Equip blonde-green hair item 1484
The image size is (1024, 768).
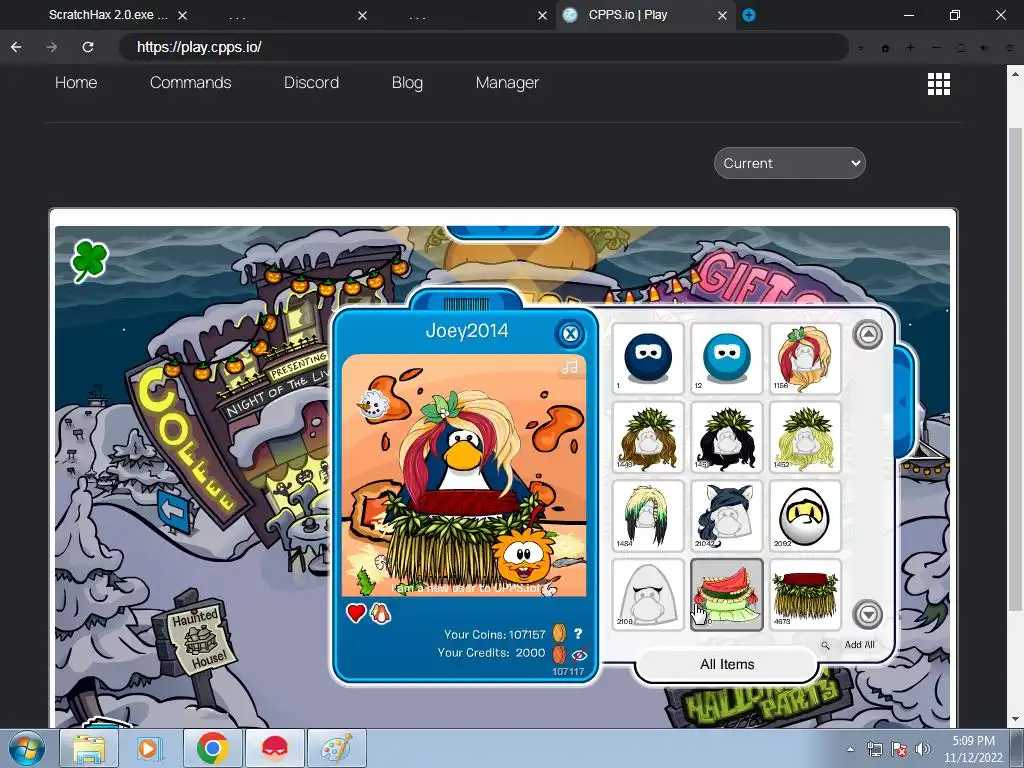point(648,515)
